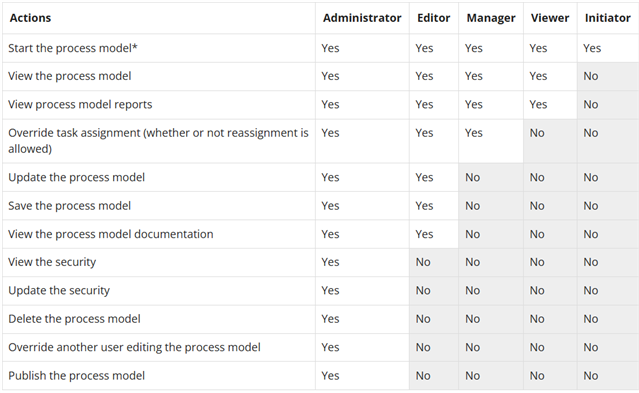Image resolution: width=639 pixels, height=393 pixels.
Task: Select the Manager column header
Action: 491,18
